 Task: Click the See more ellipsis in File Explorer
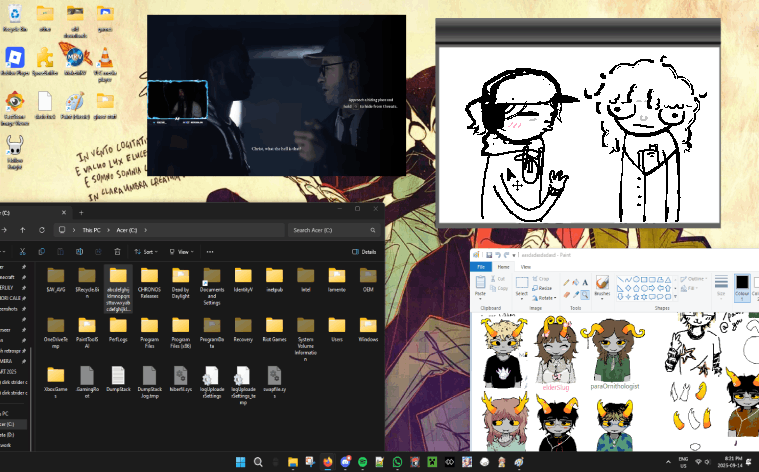coord(210,252)
